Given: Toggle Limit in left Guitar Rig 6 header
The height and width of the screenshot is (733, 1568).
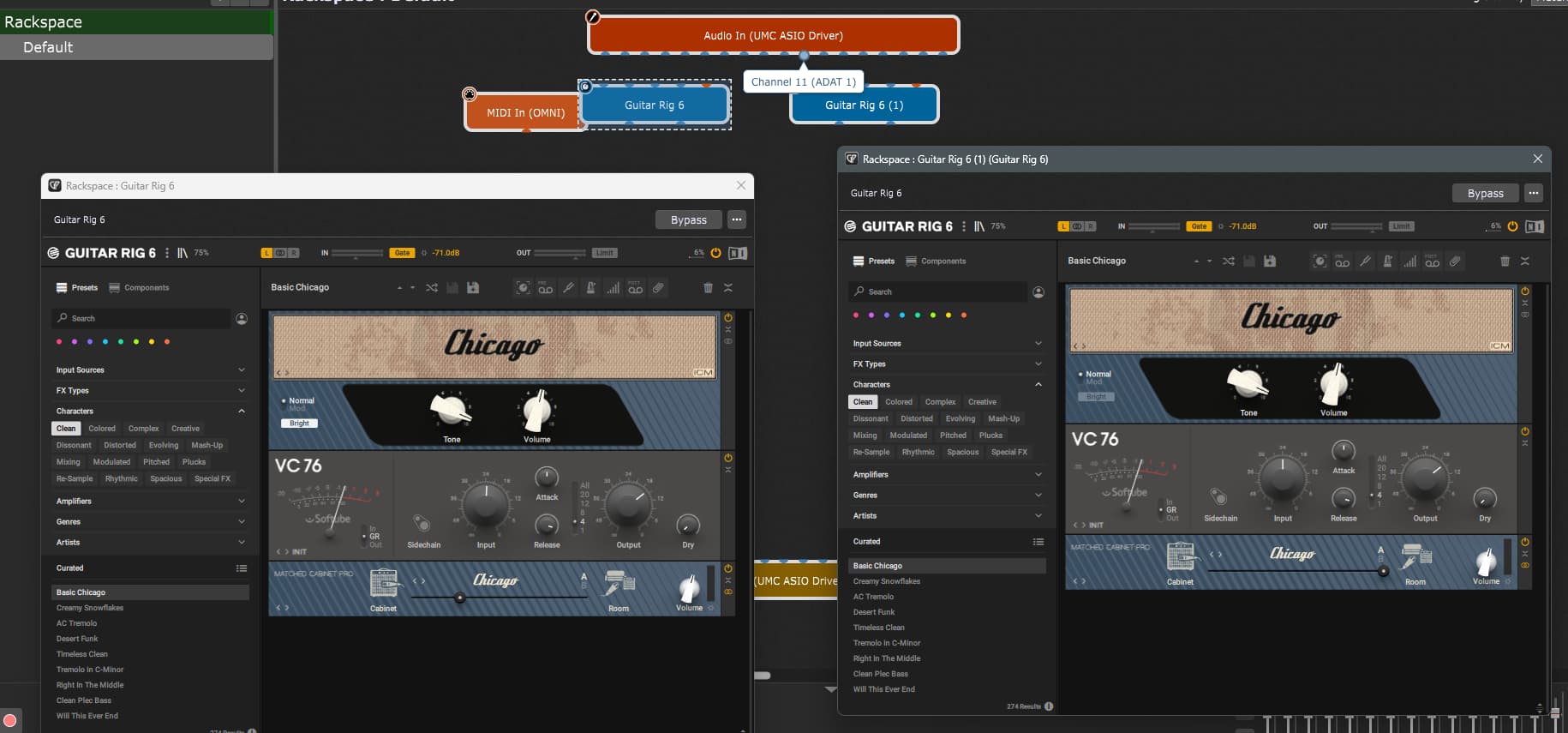Looking at the screenshot, I should coord(605,253).
